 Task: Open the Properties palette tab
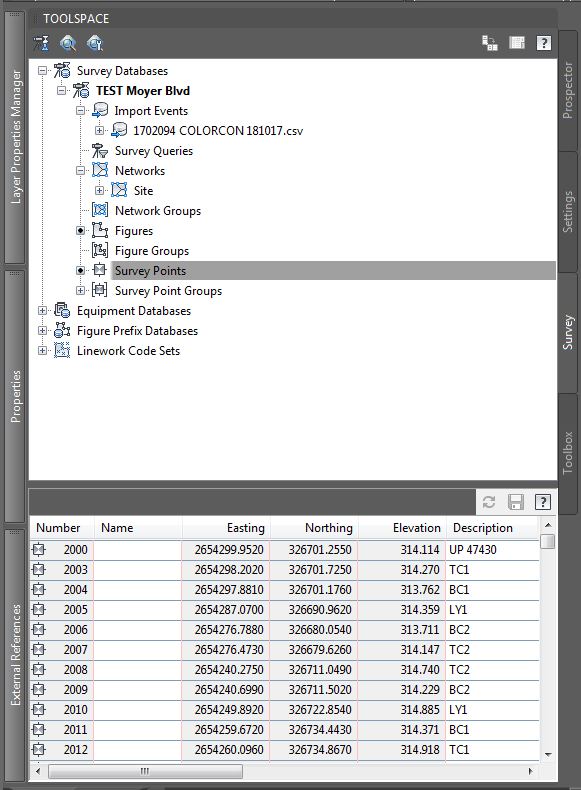tap(16, 397)
